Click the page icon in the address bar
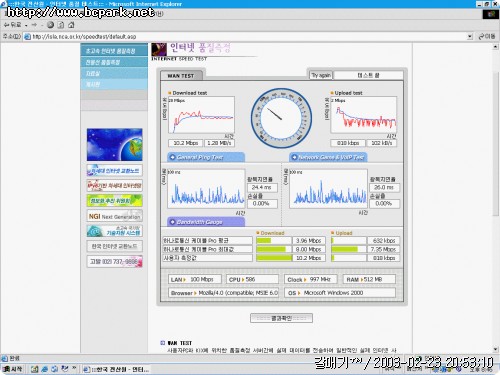This screenshot has height=375, width=500. pyautogui.click(x=27, y=37)
